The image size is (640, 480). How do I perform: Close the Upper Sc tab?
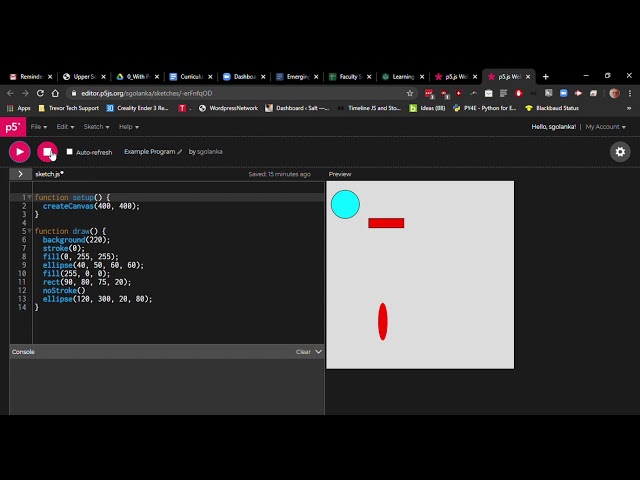[x=104, y=77]
